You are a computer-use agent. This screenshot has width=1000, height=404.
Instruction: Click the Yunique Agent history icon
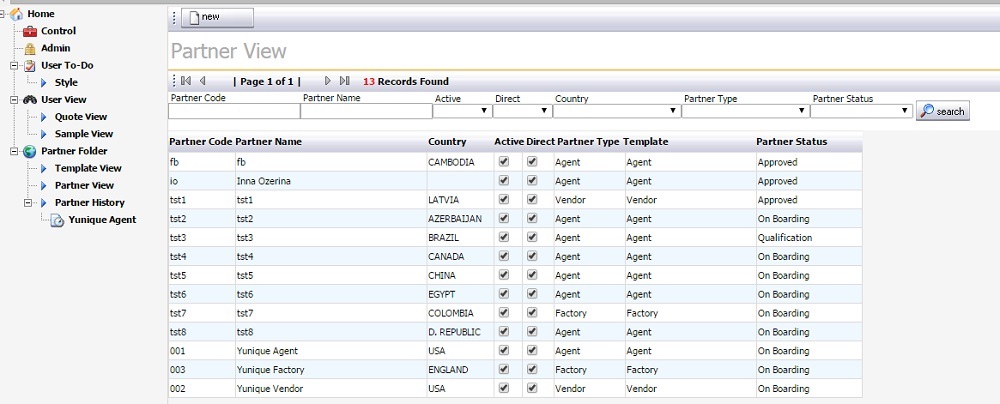[57, 221]
